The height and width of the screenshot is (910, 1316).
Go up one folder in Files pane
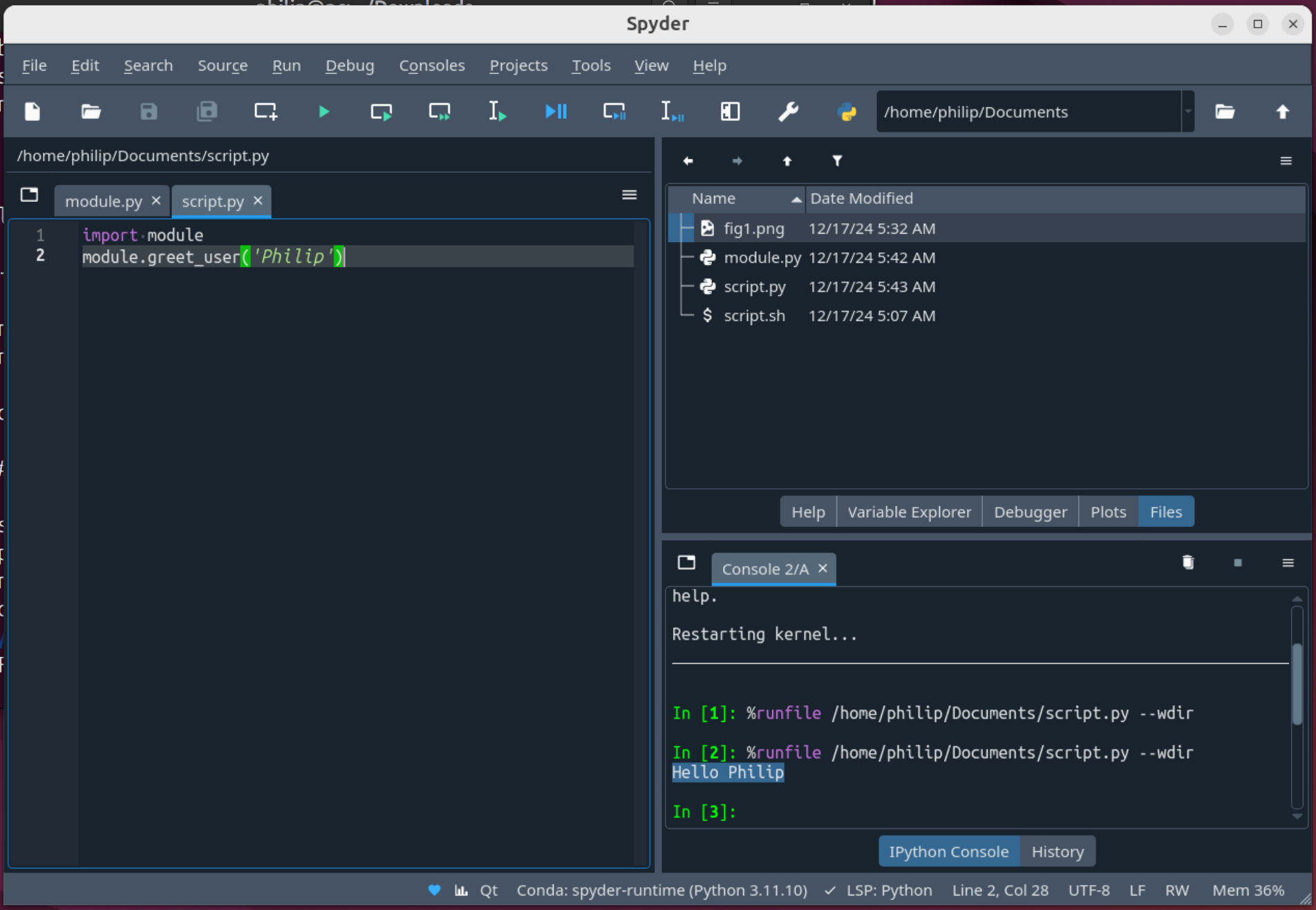[x=787, y=160]
